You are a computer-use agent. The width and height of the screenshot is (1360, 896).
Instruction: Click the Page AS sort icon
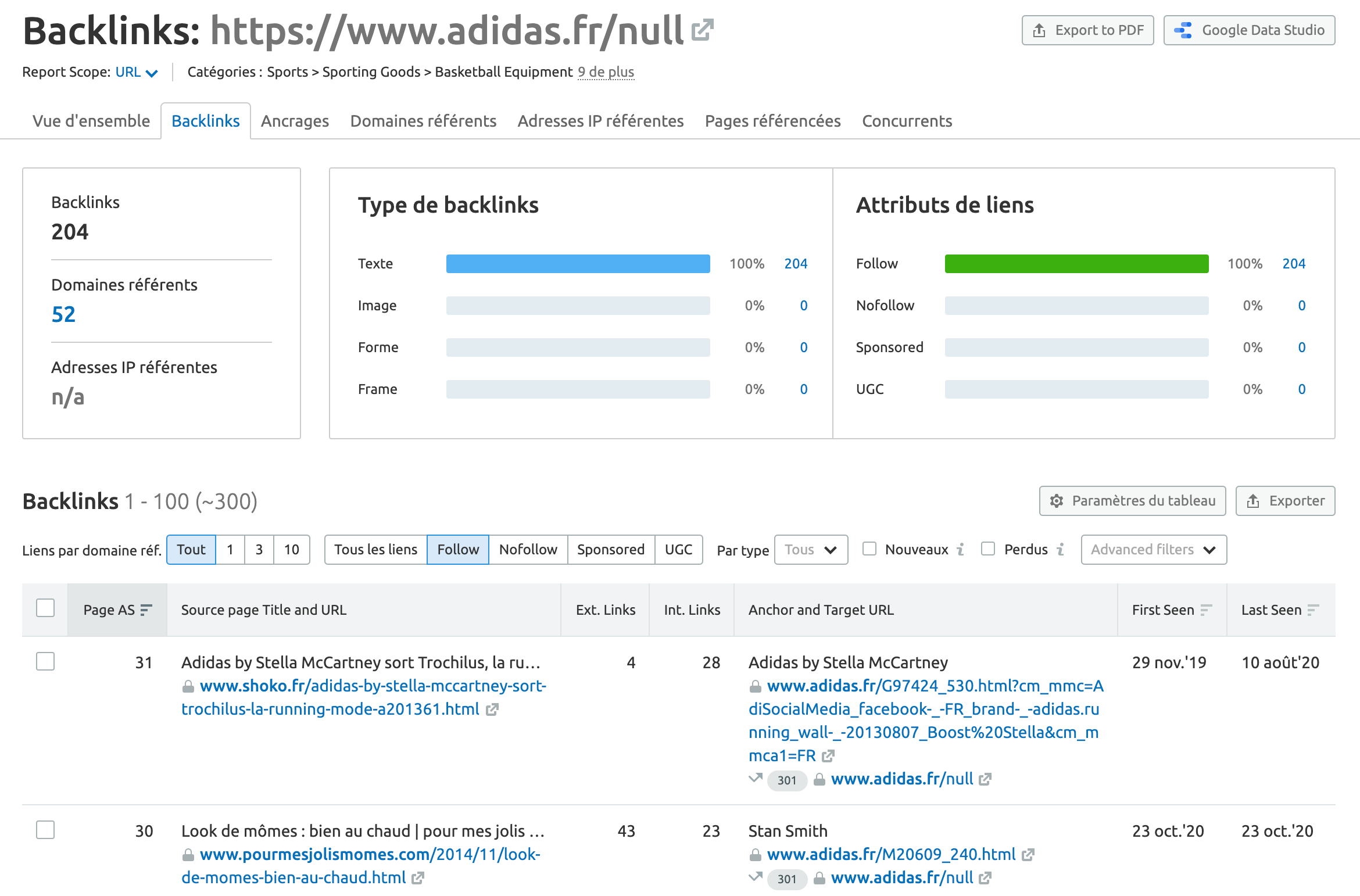pyautogui.click(x=146, y=610)
